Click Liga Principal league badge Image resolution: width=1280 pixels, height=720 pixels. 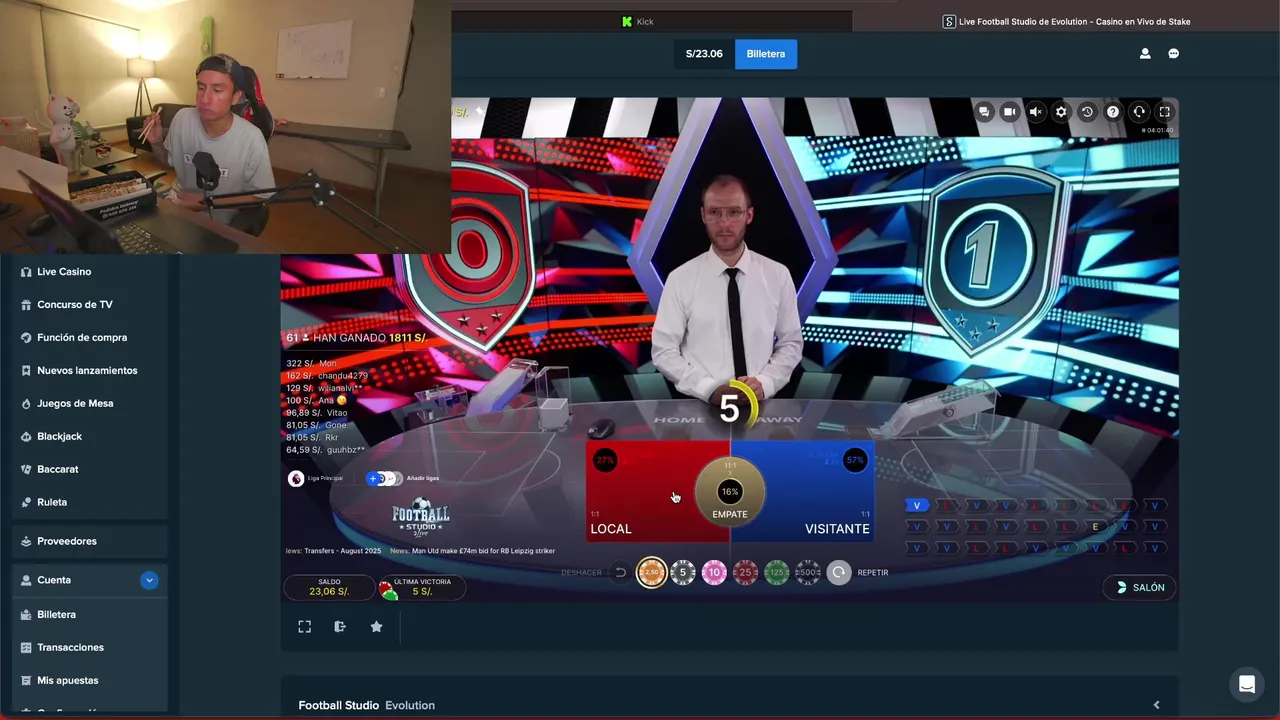click(296, 478)
